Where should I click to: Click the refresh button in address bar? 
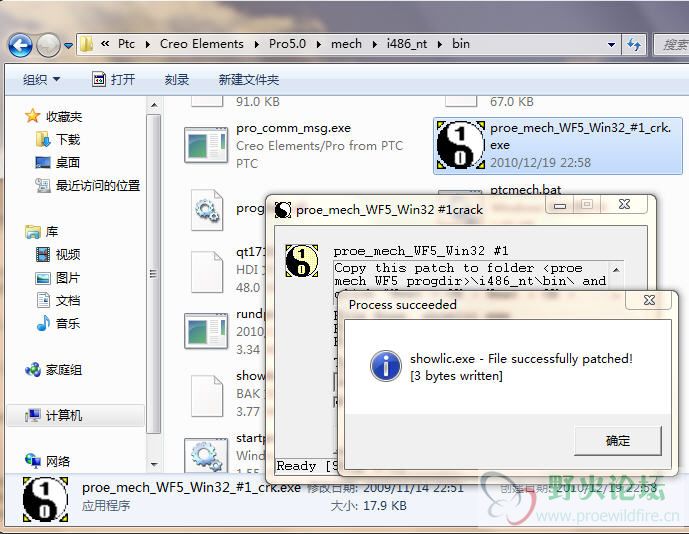pos(634,44)
